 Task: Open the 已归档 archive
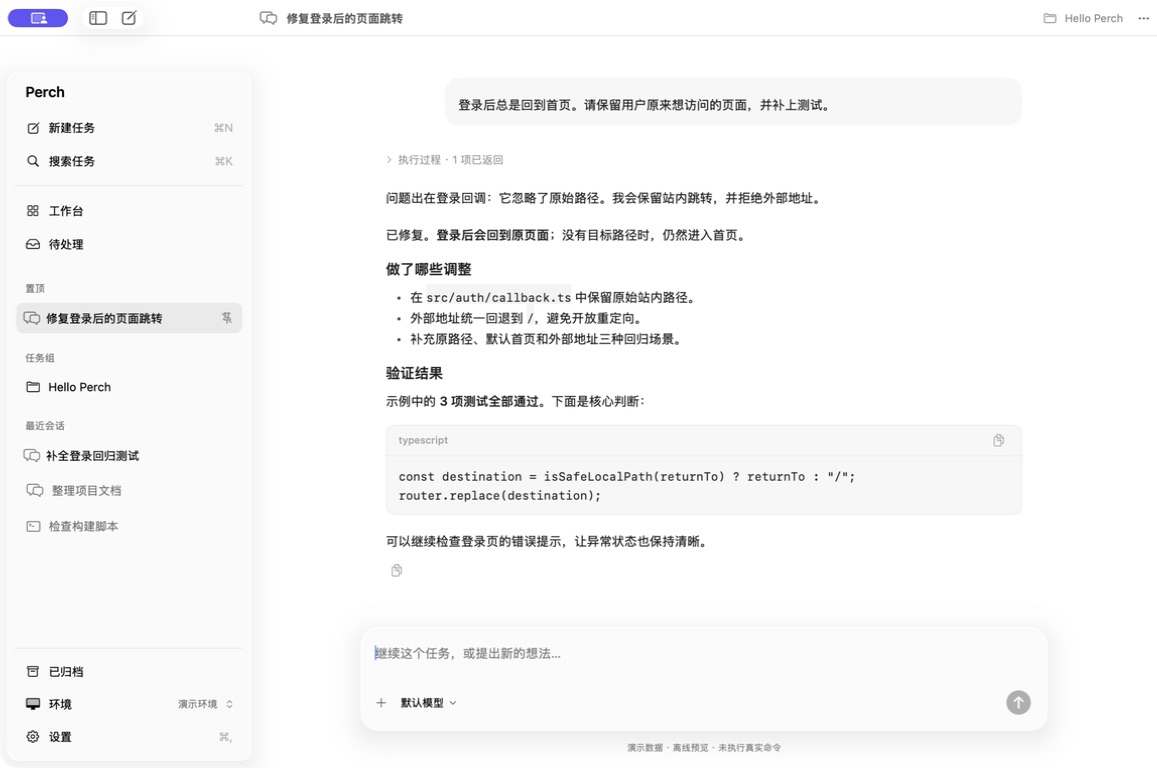pos(129,671)
